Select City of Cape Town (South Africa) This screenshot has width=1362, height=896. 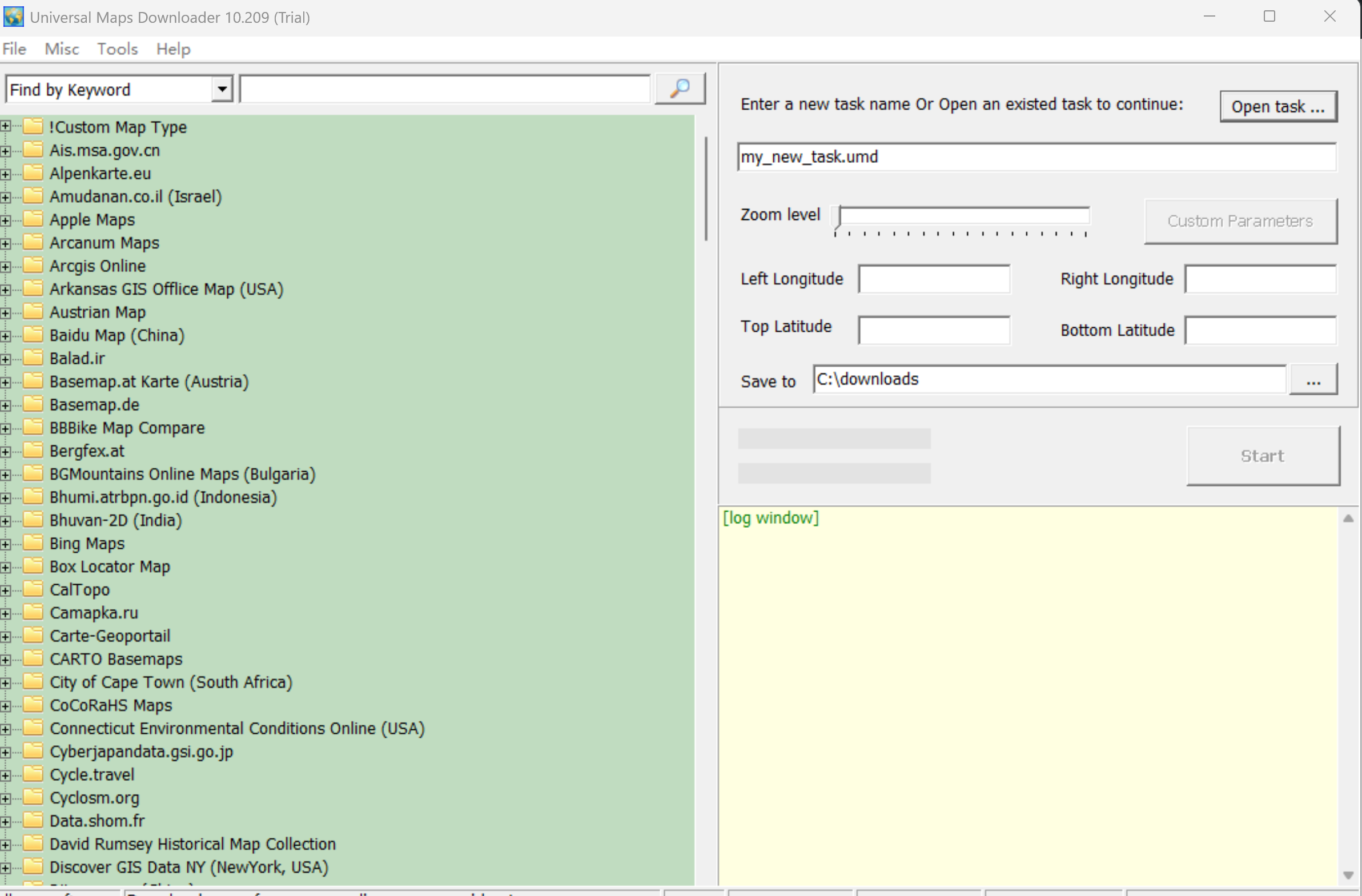(171, 682)
